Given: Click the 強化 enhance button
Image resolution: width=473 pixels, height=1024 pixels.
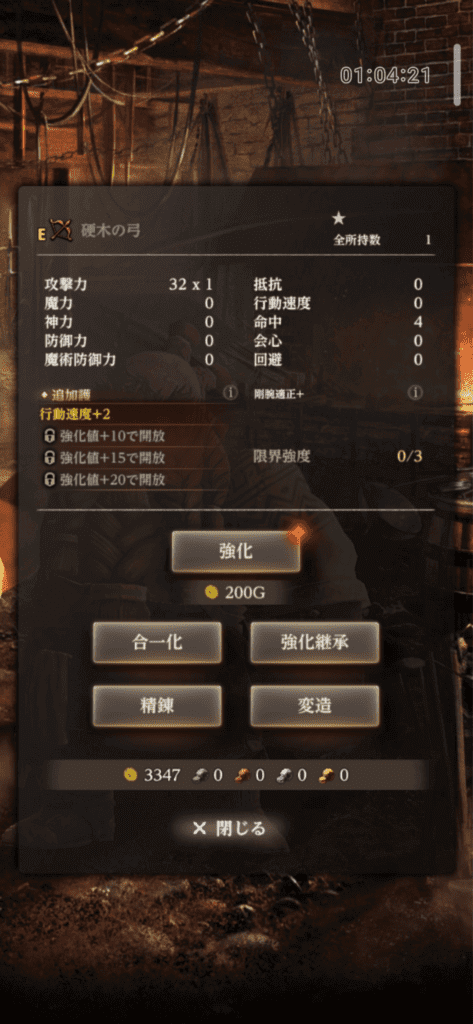Looking at the screenshot, I should coord(236,552).
